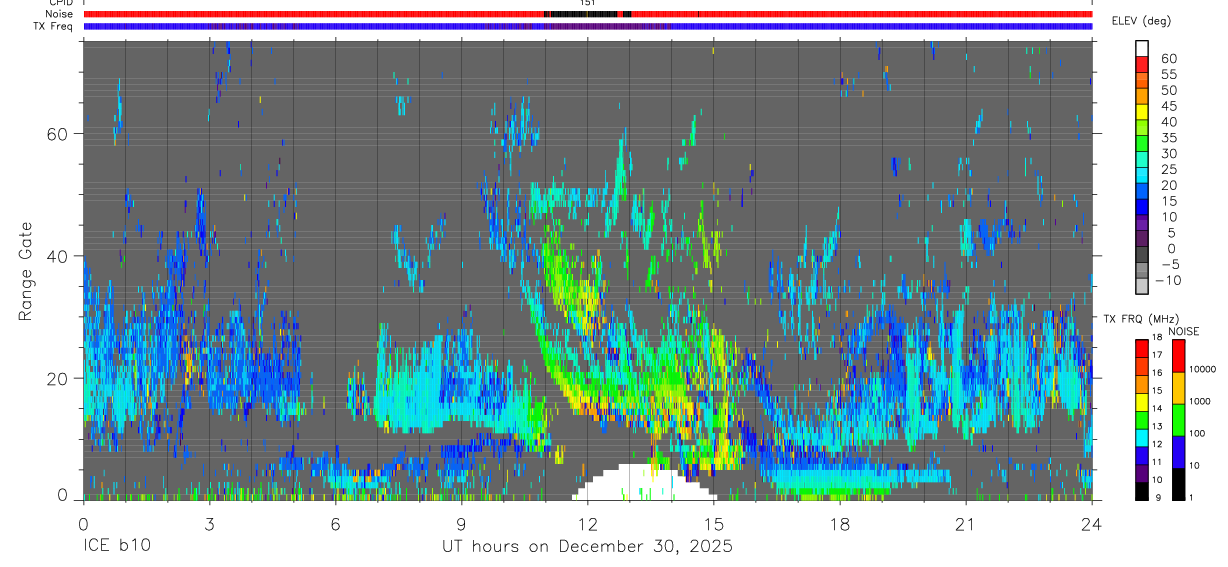Viewport: 1228px width, 567px height.
Task: Click the yellow cell of the ELEV colorbar
Action: [x=1142, y=112]
